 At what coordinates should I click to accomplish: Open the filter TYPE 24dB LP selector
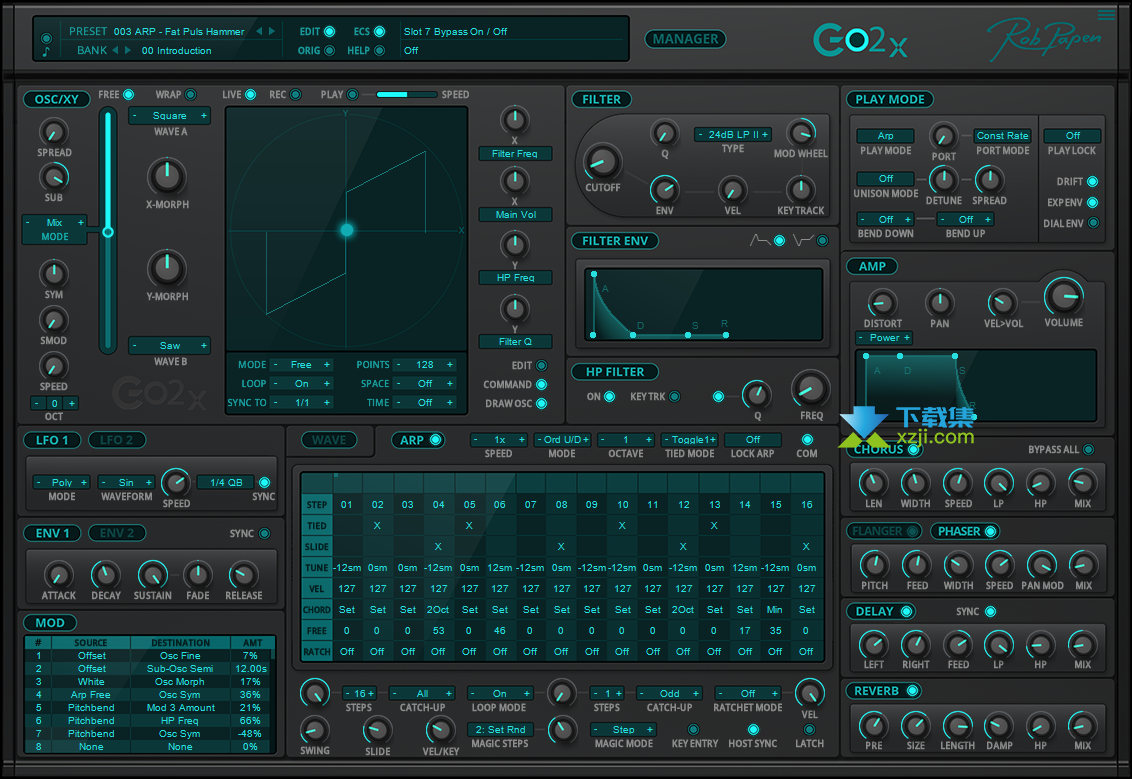(732, 134)
